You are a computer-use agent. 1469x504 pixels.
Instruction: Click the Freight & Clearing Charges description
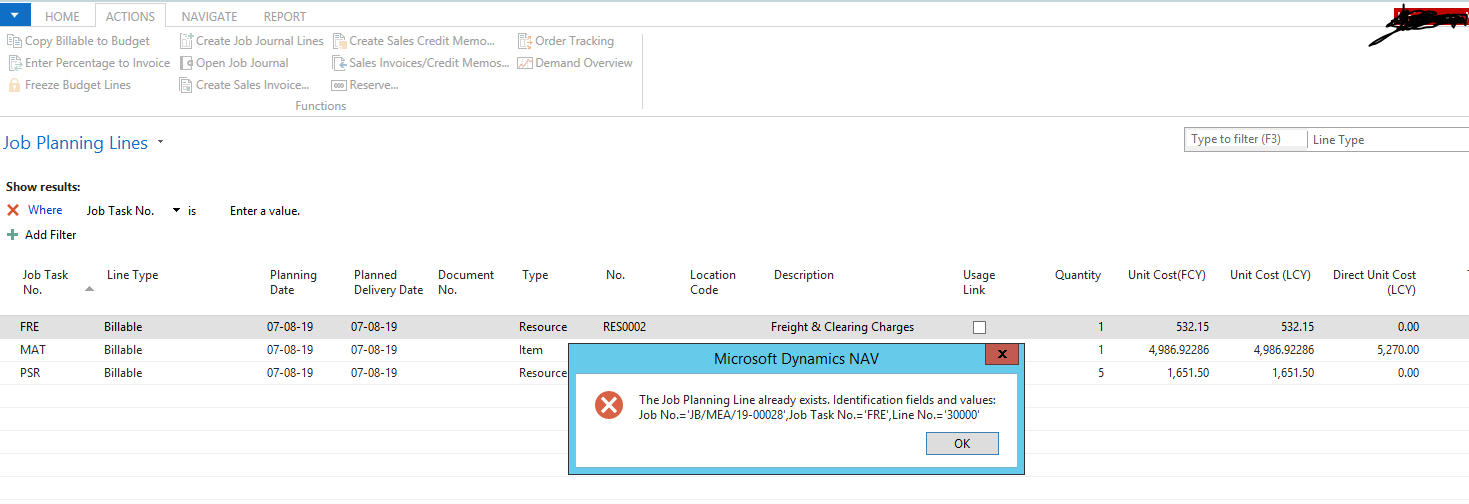tap(842, 327)
